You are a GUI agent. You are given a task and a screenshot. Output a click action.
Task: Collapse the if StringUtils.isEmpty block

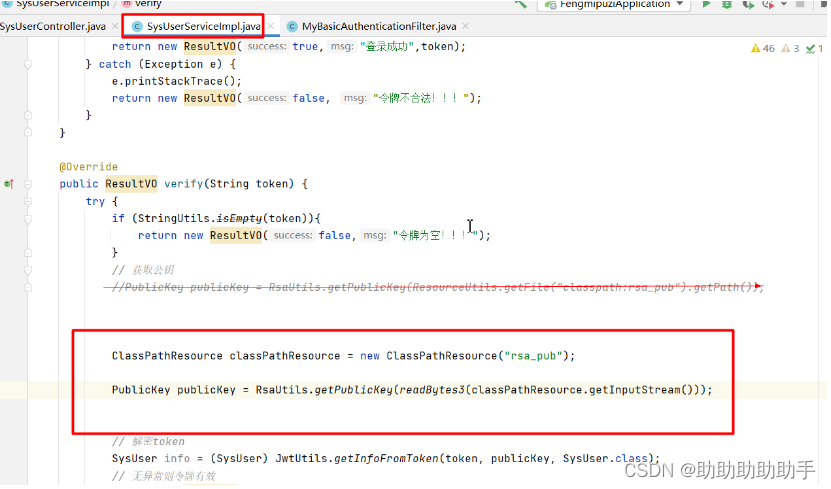(28, 219)
